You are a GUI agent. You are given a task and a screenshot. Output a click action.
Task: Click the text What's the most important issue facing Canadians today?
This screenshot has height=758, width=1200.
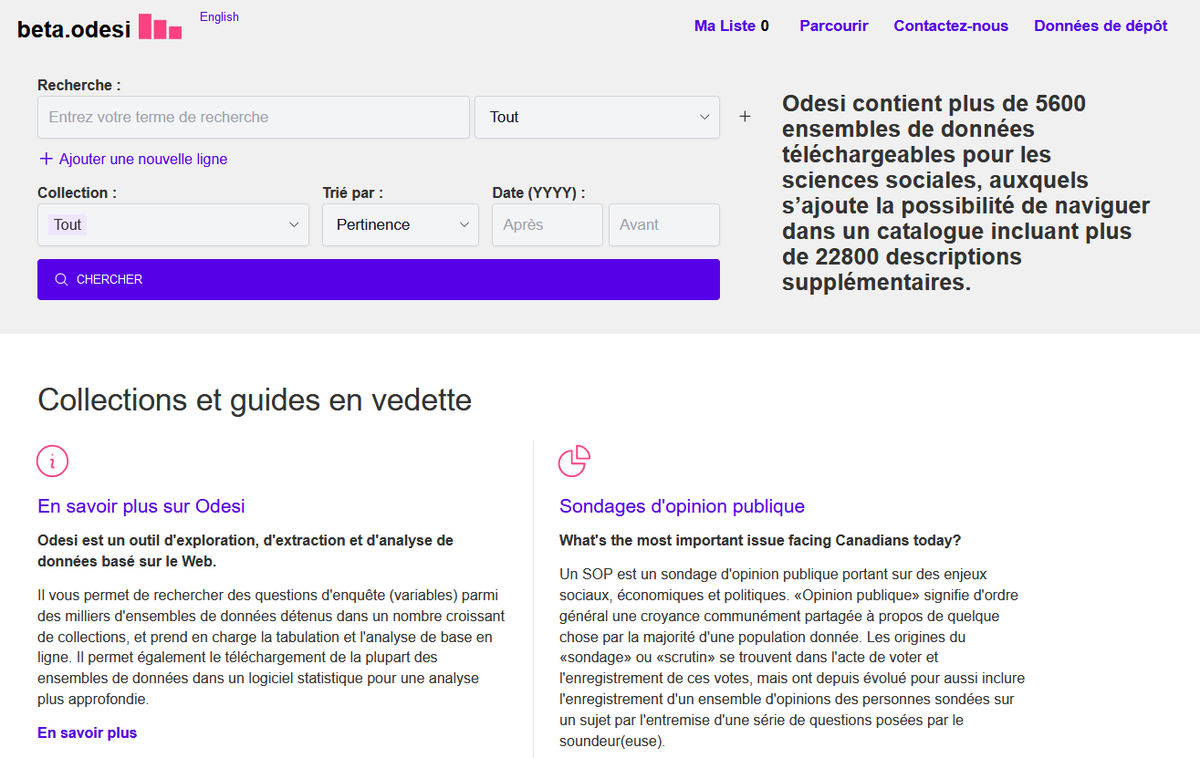coord(760,540)
